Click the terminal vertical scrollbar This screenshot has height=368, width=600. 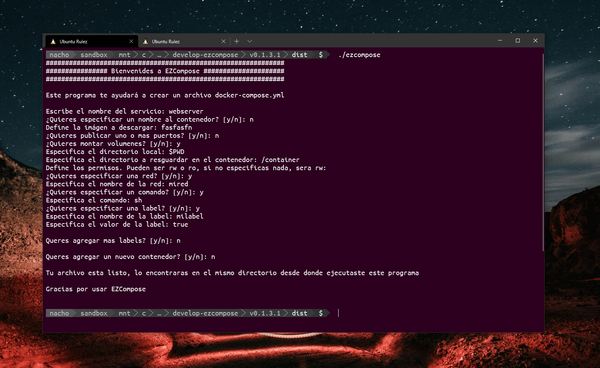(543, 153)
